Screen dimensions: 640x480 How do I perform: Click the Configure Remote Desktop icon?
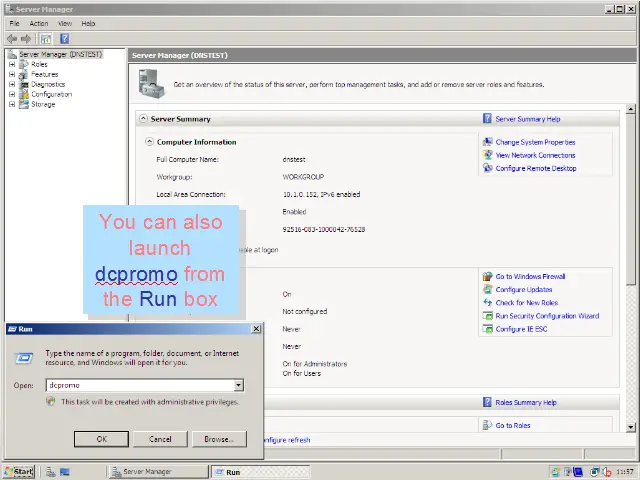point(487,168)
